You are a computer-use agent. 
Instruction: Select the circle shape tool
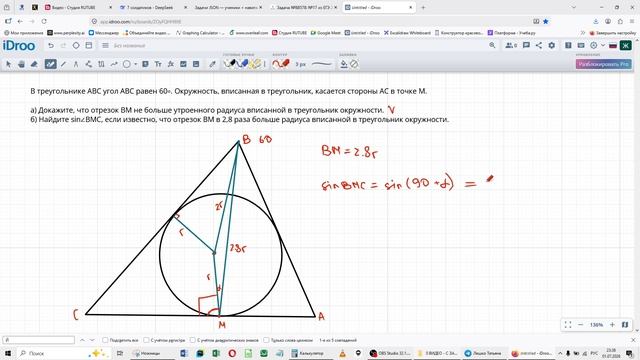(127, 64)
